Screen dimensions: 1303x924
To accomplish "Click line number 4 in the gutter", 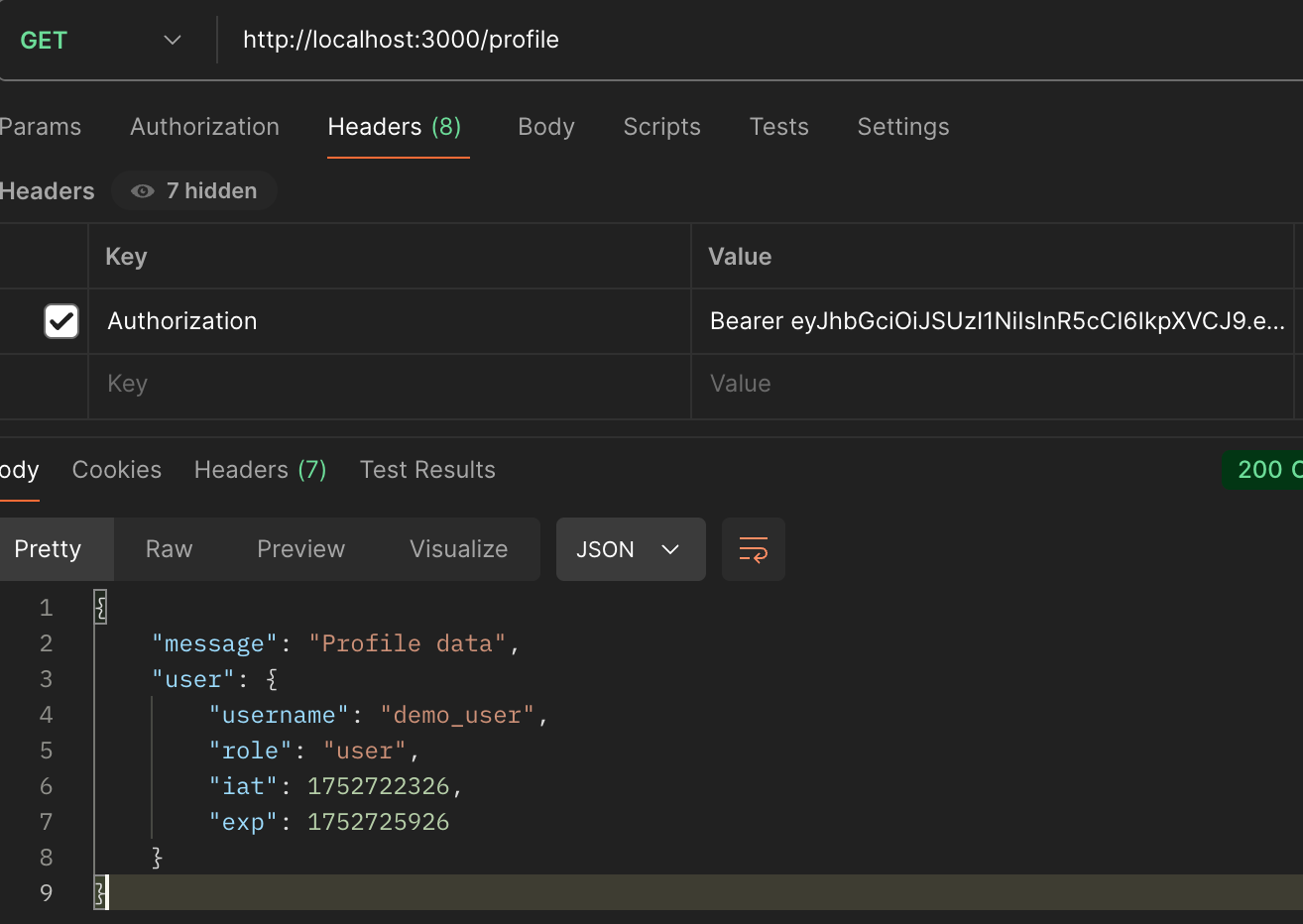I will pyautogui.click(x=46, y=715).
